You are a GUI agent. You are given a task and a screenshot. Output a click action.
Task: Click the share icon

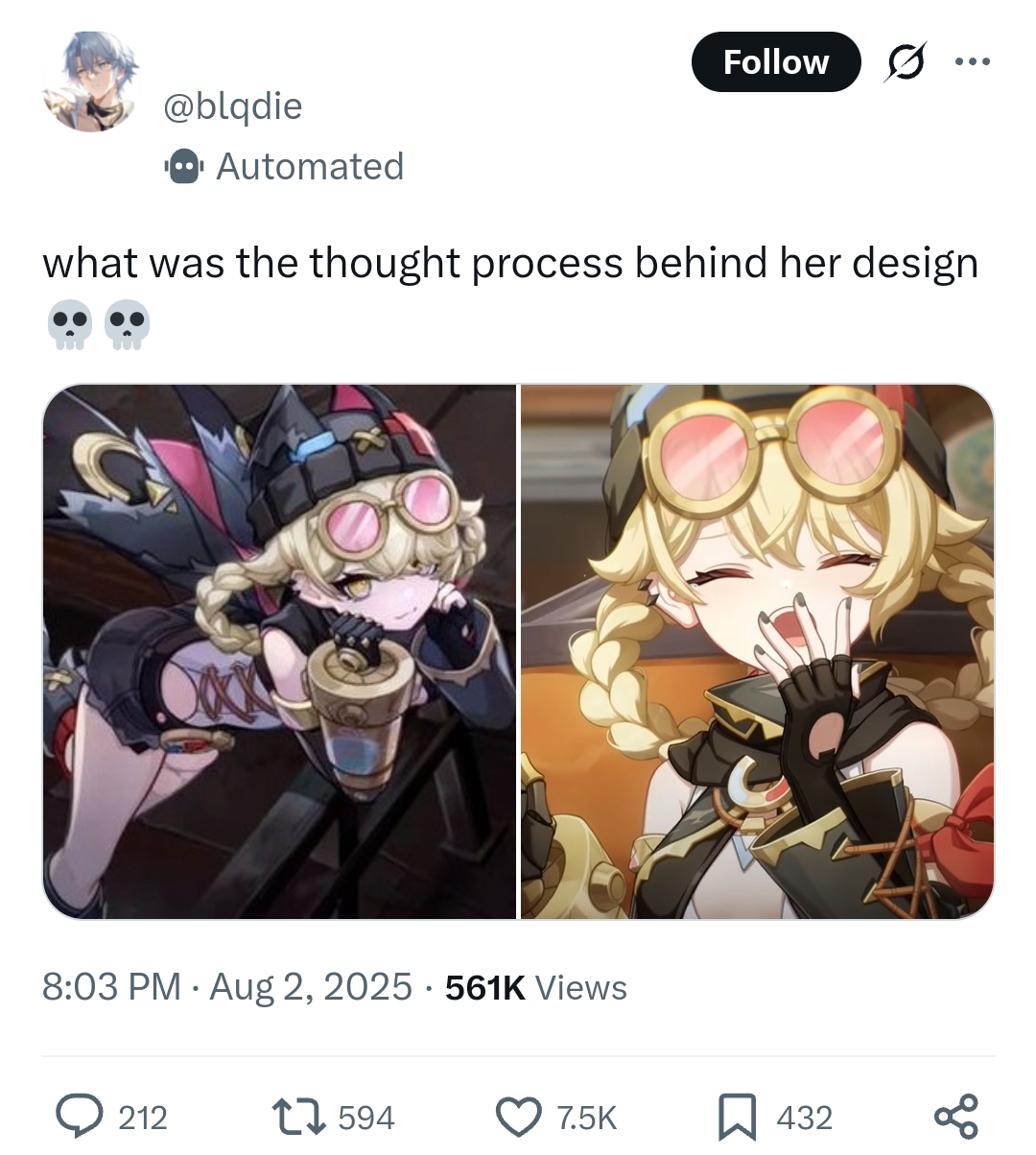[955, 1117]
